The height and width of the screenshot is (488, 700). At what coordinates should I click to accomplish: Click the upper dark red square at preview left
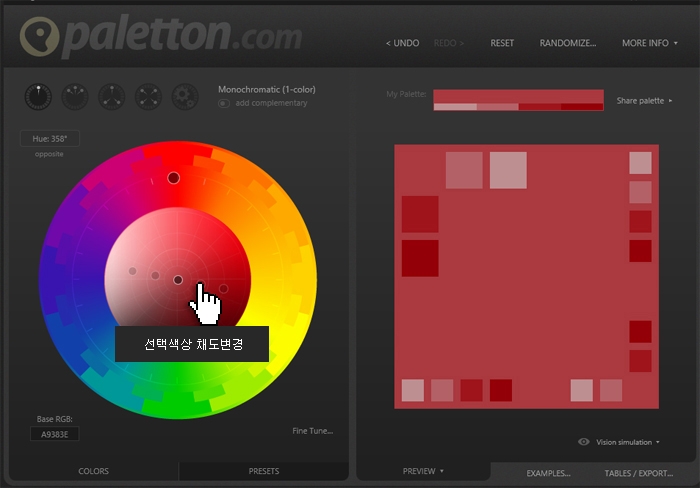420,214
